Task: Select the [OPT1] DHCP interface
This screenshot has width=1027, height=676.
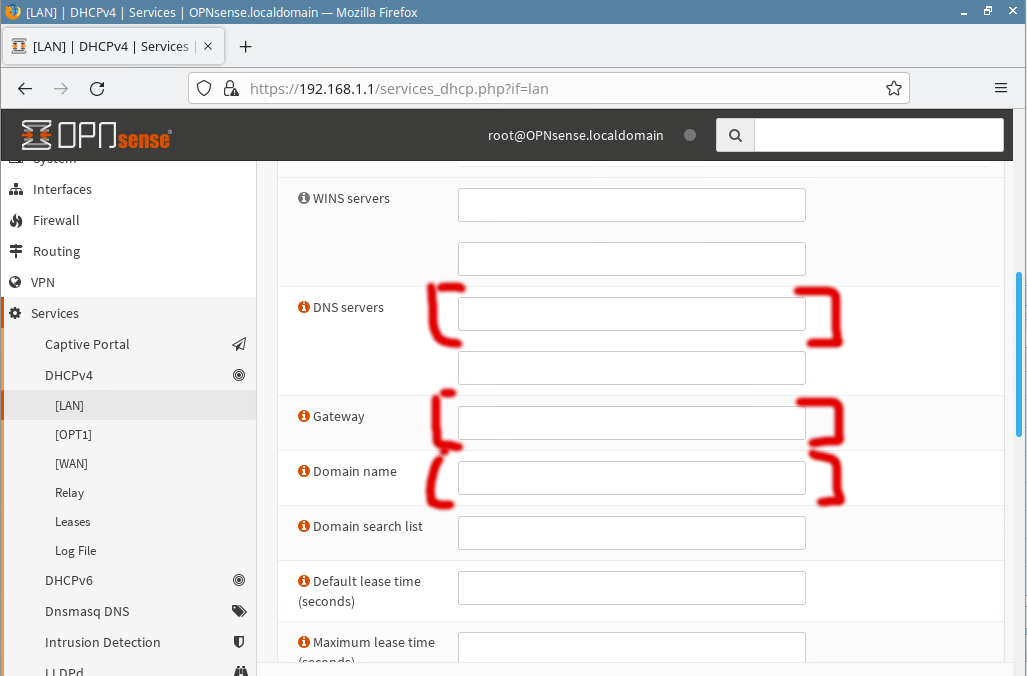Action: (x=73, y=435)
